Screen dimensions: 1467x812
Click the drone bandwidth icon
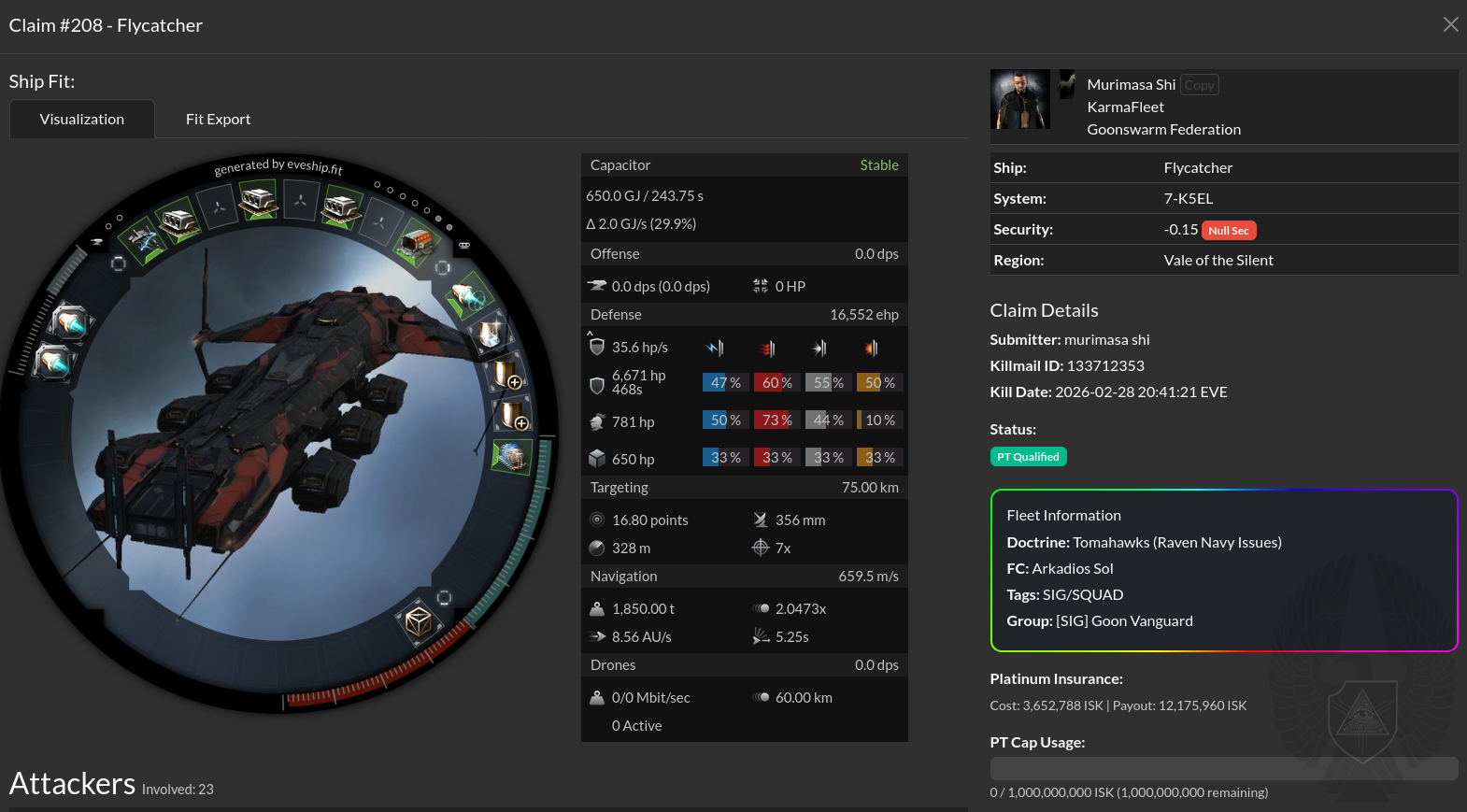pyautogui.click(x=597, y=697)
